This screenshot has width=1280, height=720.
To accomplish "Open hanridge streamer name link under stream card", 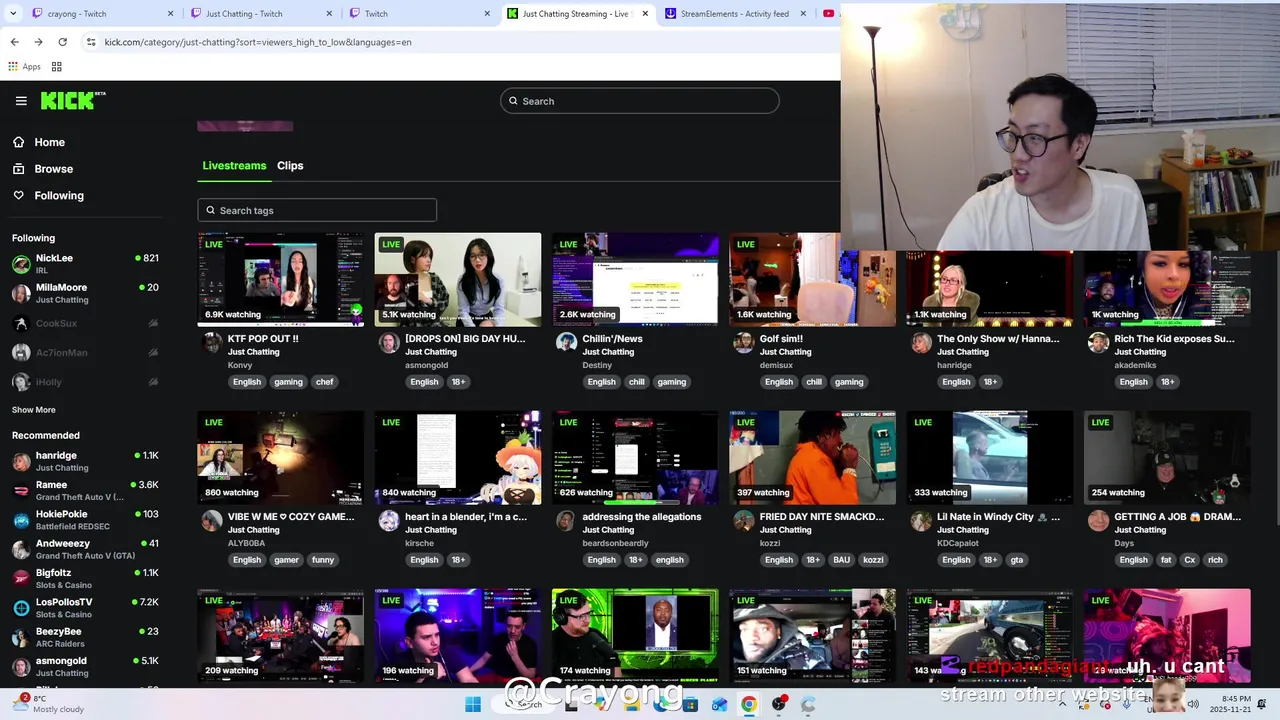I will [x=954, y=365].
